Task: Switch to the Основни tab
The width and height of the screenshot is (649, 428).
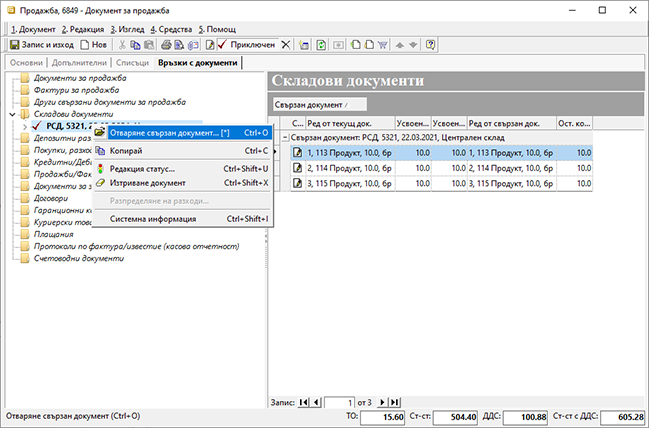Action: tap(26, 63)
